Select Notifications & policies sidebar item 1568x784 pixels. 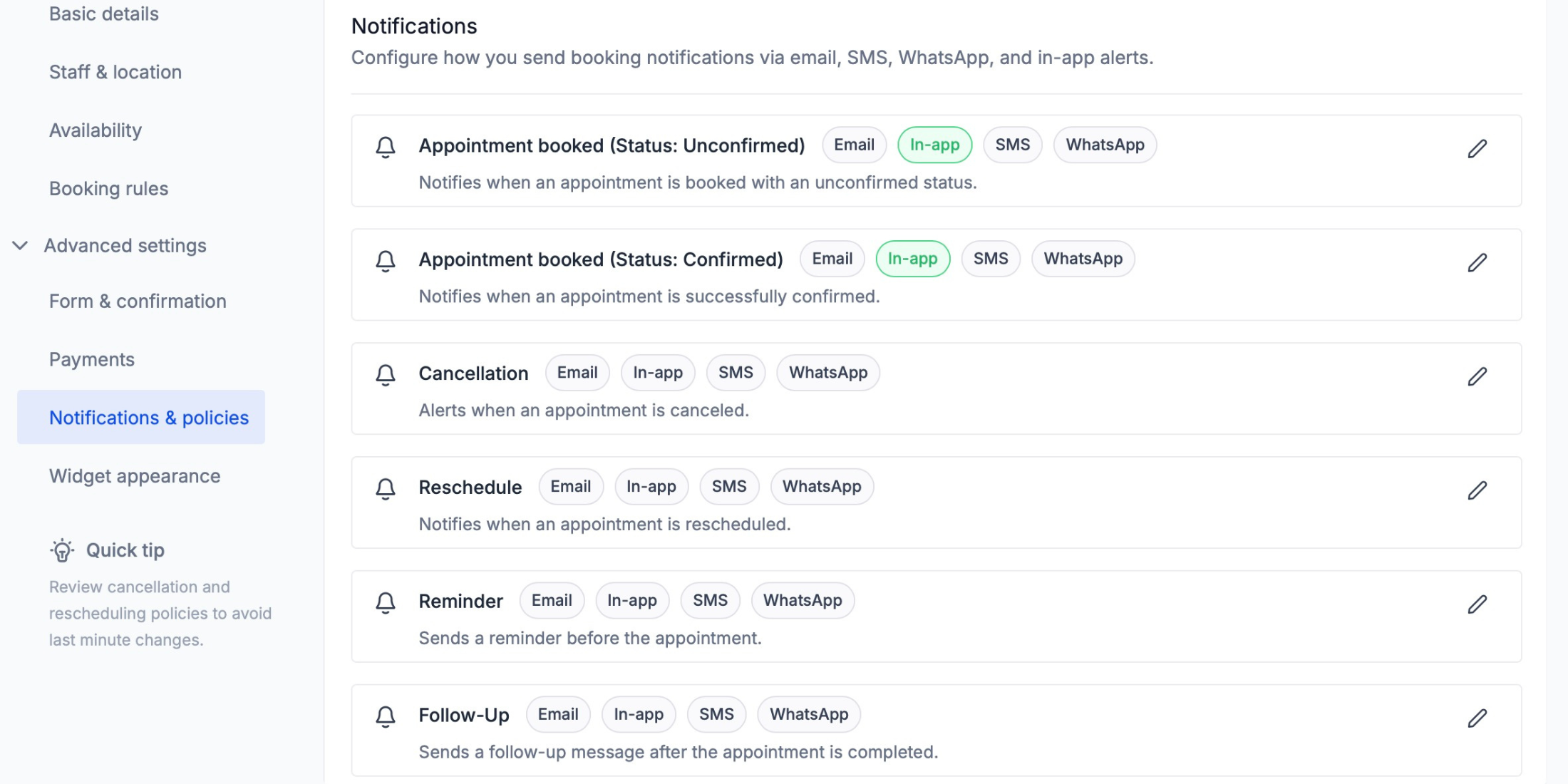coord(141,417)
